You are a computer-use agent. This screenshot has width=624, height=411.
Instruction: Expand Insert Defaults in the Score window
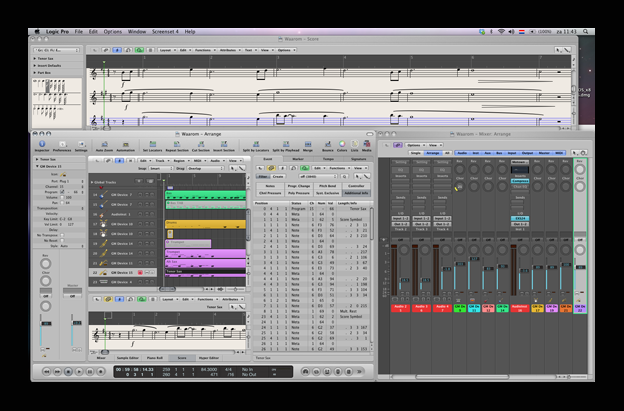(x=35, y=66)
